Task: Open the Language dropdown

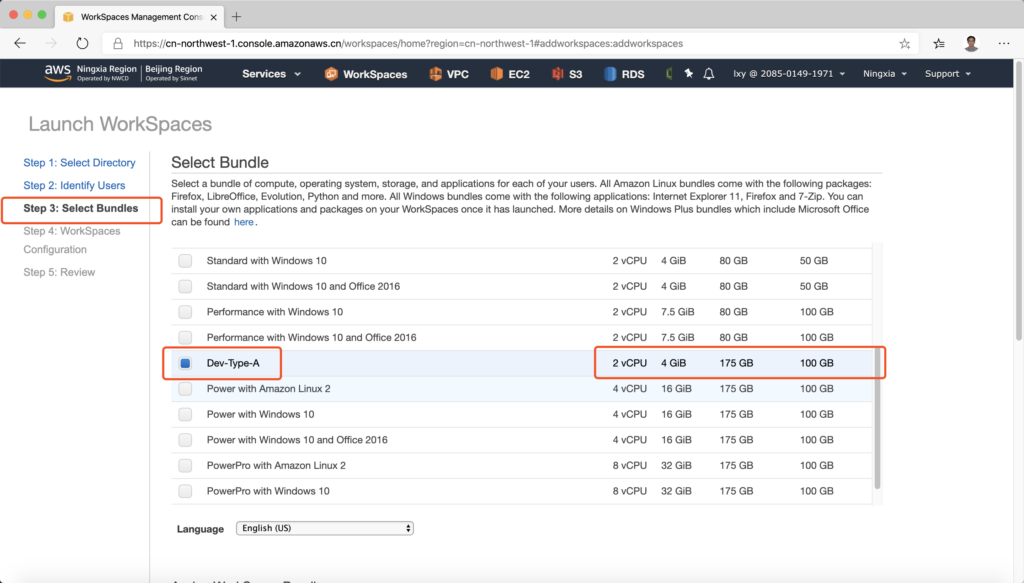Action: (325, 528)
